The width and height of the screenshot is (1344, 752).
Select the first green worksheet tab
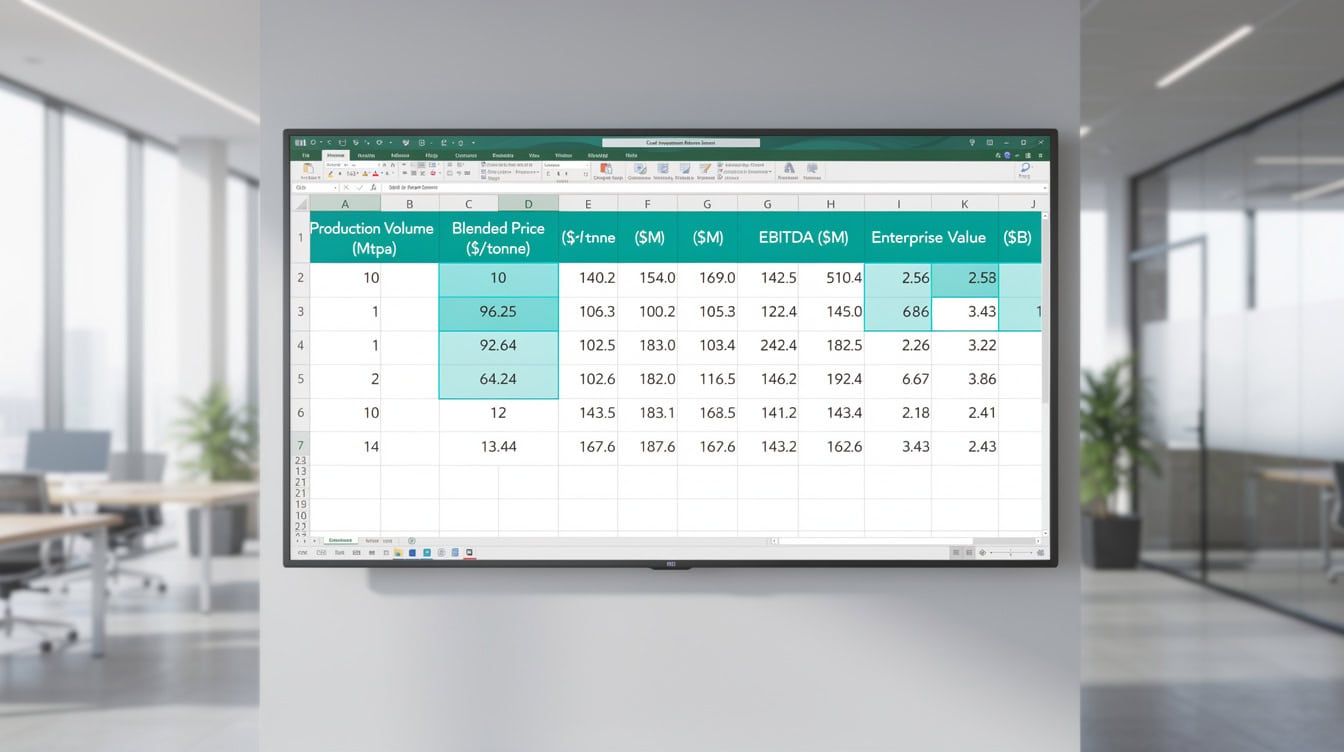pyautogui.click(x=340, y=540)
